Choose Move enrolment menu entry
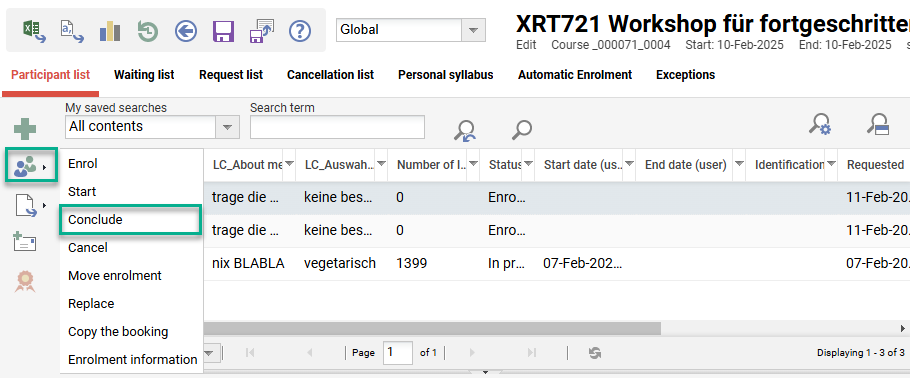This screenshot has width=910, height=378. [131, 275]
